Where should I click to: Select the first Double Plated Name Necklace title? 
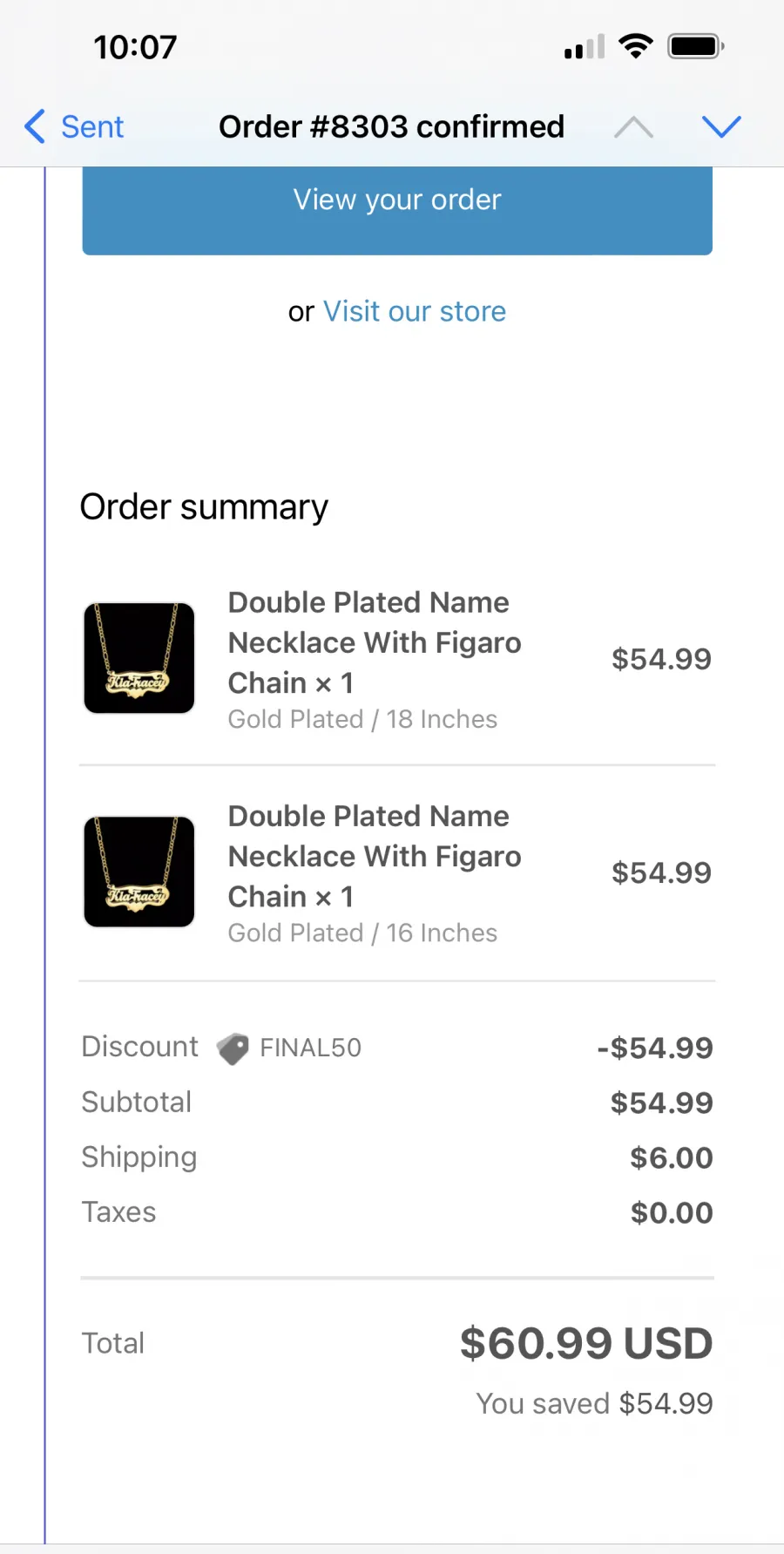[x=375, y=642]
